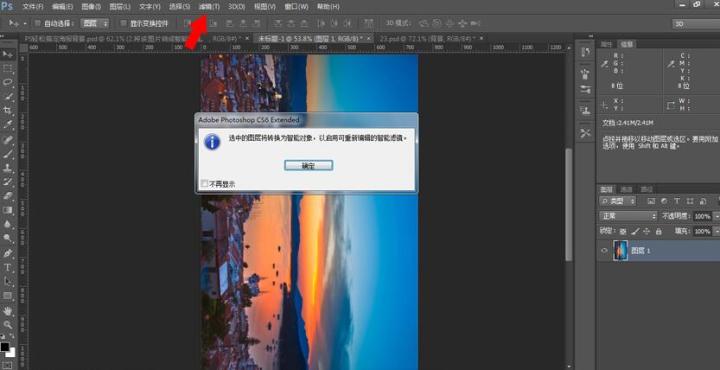The height and width of the screenshot is (370, 720).
Task: Select the Hand tool
Action: (8, 311)
